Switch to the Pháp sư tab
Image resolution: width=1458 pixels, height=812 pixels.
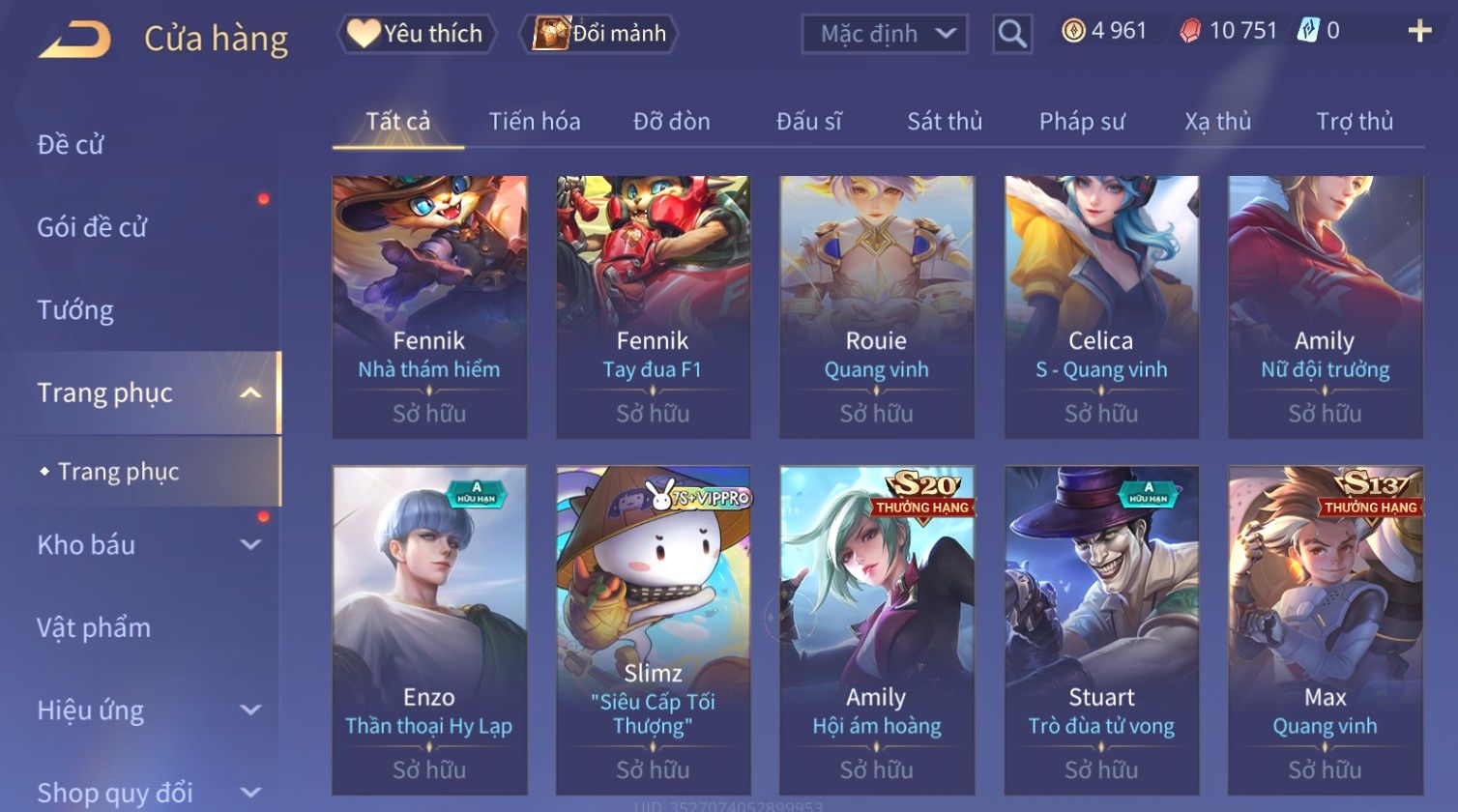click(x=1082, y=122)
